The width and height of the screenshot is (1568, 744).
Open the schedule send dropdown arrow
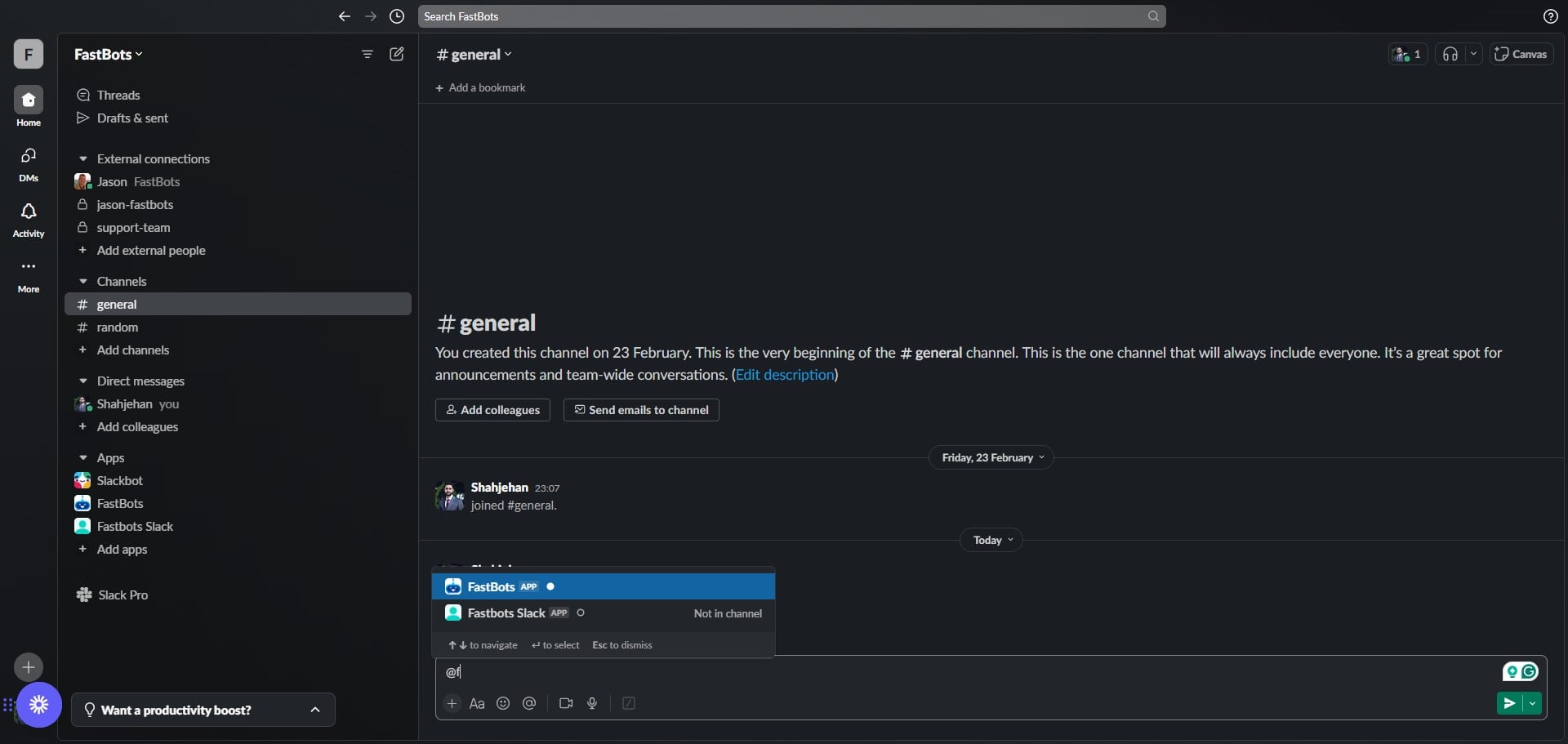1533,703
